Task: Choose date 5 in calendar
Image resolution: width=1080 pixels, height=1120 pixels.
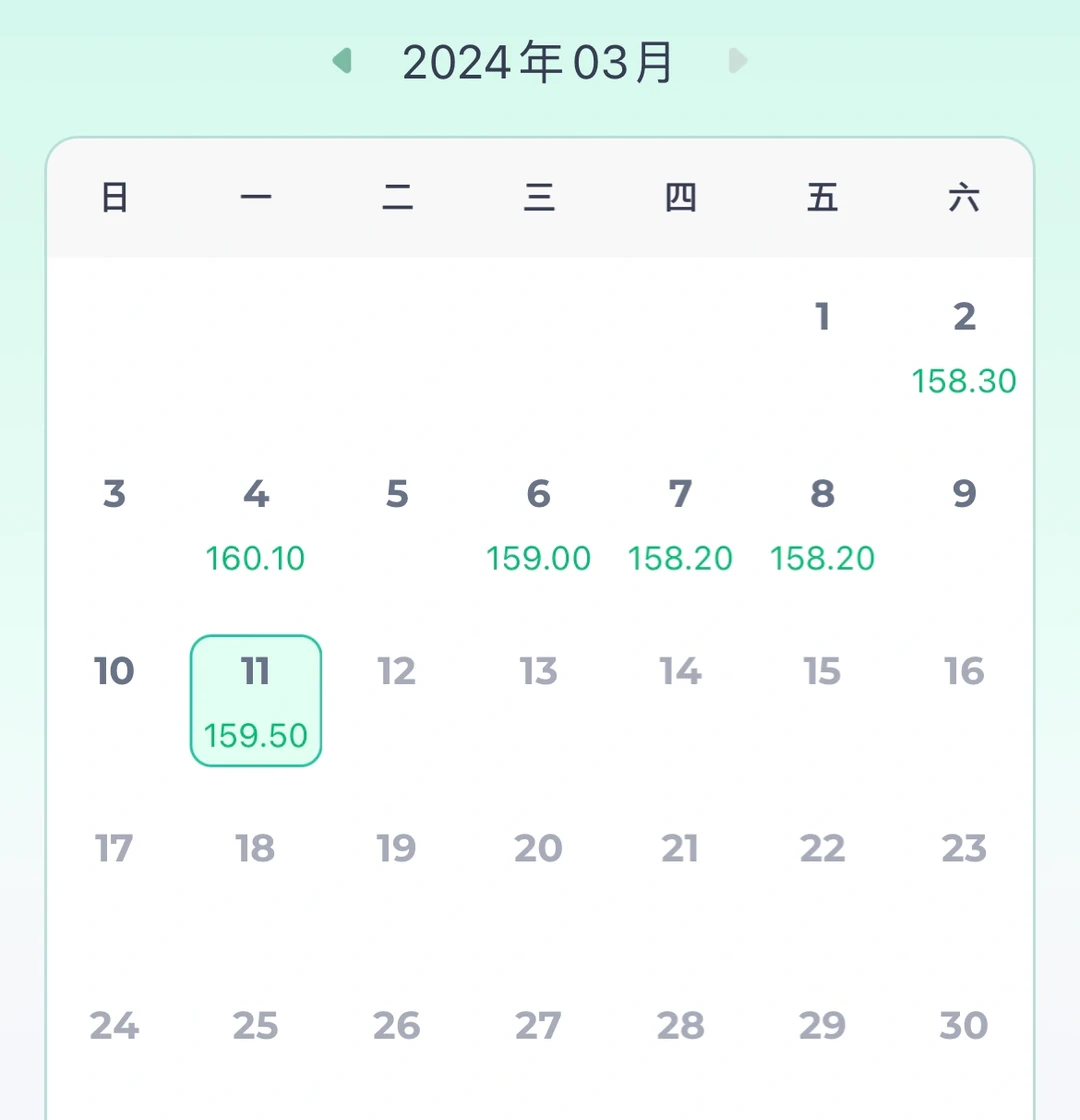Action: click(397, 494)
